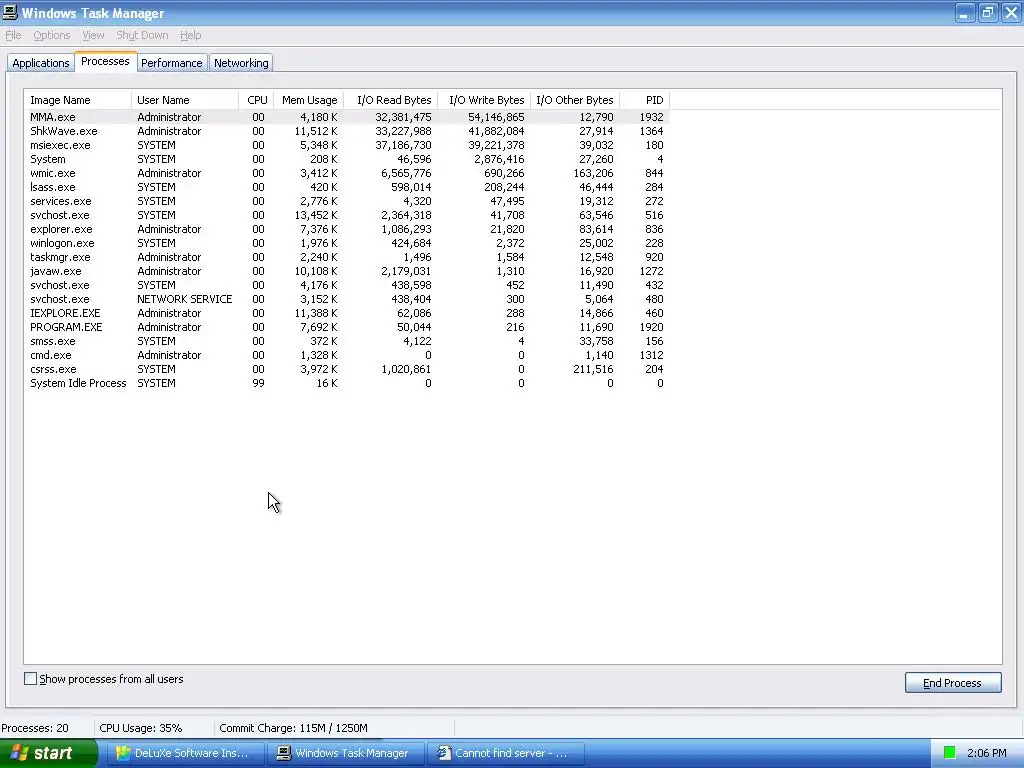Click the End Process button

tap(953, 682)
